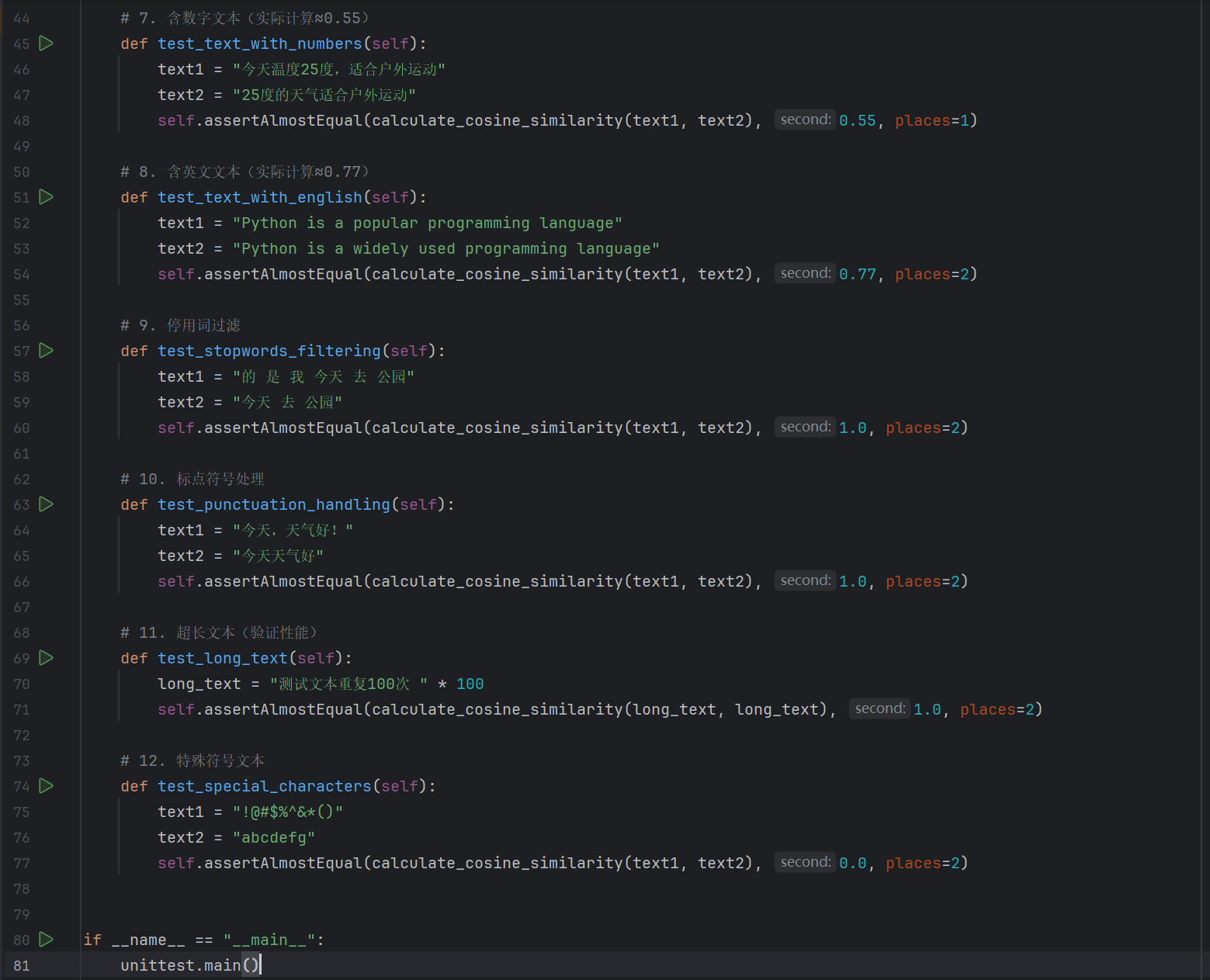The image size is (1210, 980).
Task: Click the comment '# 12. 特殊符号文本'
Action: click(192, 761)
